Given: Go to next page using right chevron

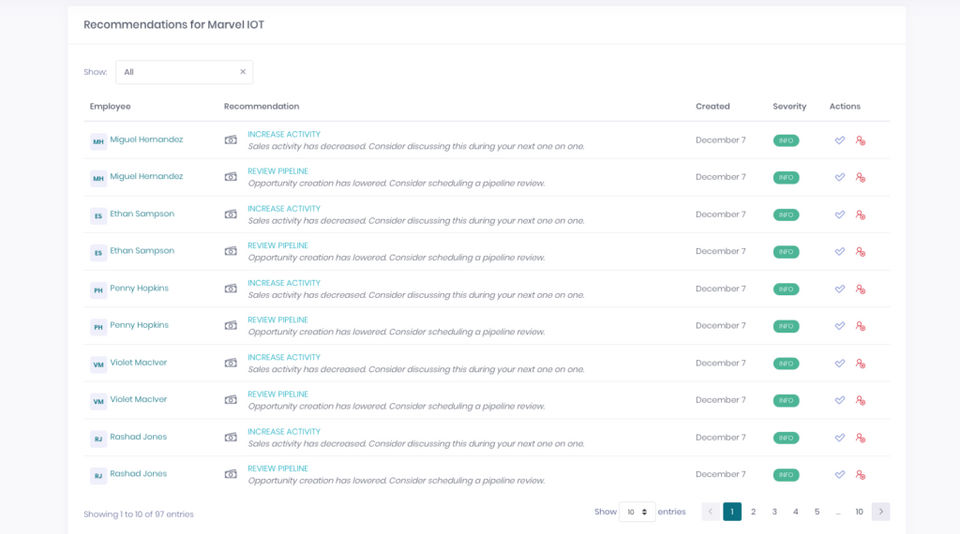Looking at the screenshot, I should click(880, 512).
